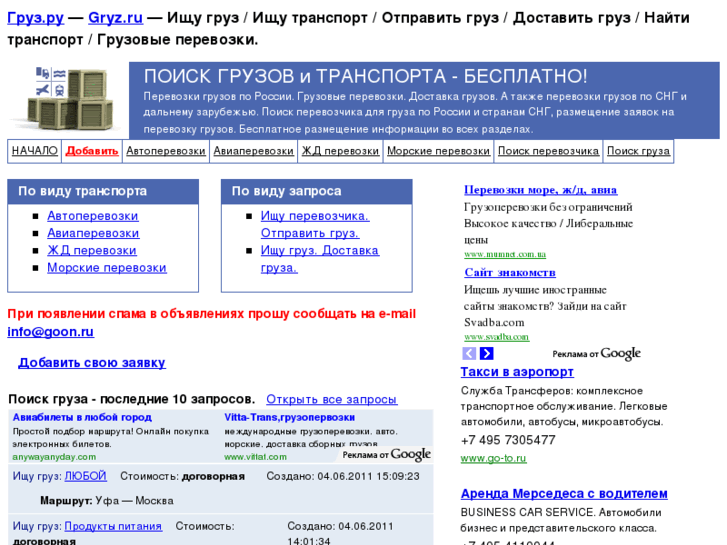Image resolution: width=727 pixels, height=545 pixels.
Task: Click the По виду запроса panel header
Action: click(317, 192)
